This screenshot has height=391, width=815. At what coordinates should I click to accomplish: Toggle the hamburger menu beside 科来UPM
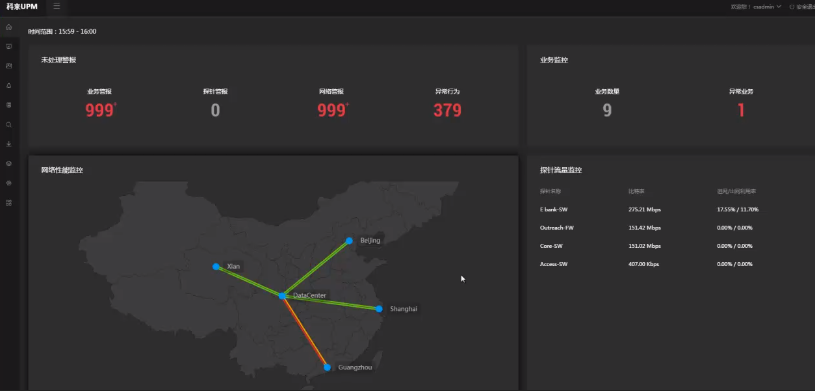[x=57, y=6]
